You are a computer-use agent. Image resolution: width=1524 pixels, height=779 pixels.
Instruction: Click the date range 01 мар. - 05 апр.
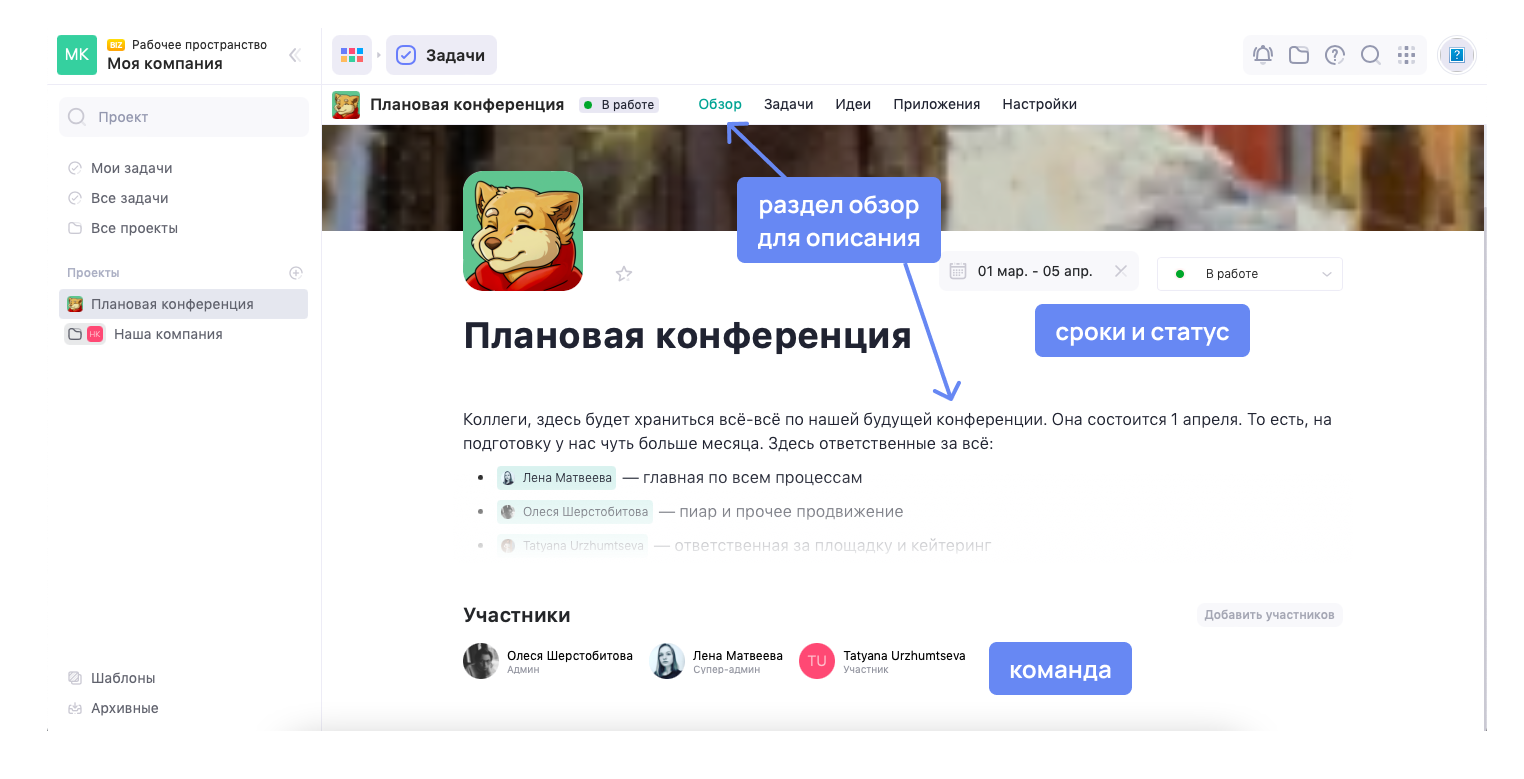coord(1036,270)
